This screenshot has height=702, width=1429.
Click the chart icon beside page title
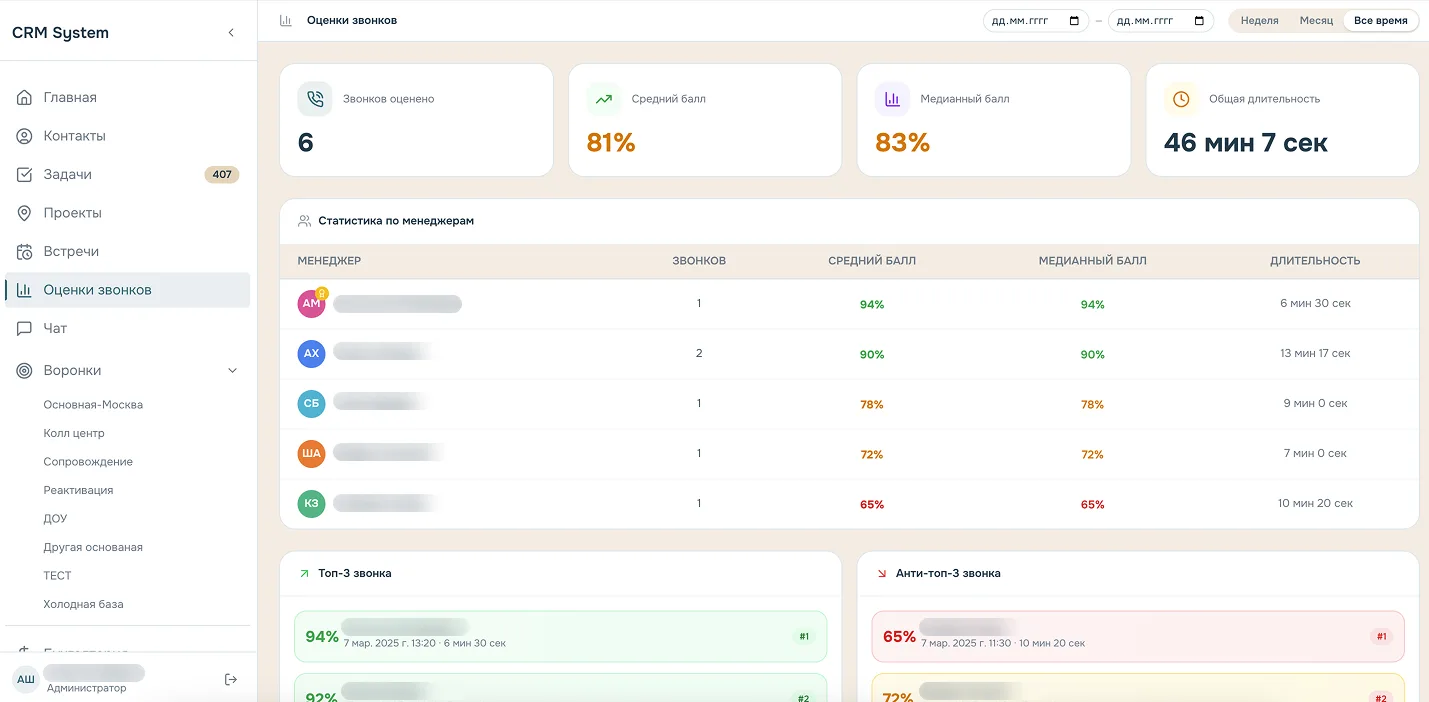(x=286, y=20)
